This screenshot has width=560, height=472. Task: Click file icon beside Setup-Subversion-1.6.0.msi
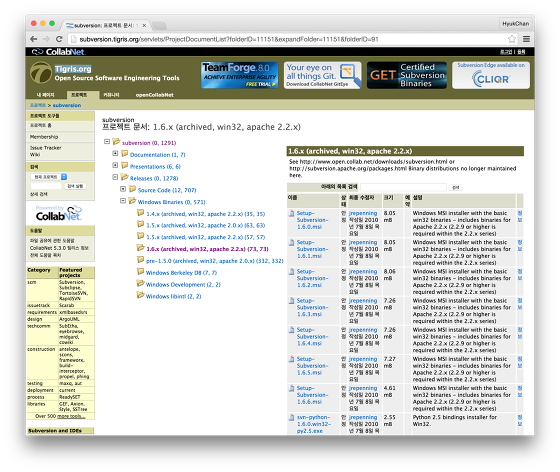[x=291, y=214]
